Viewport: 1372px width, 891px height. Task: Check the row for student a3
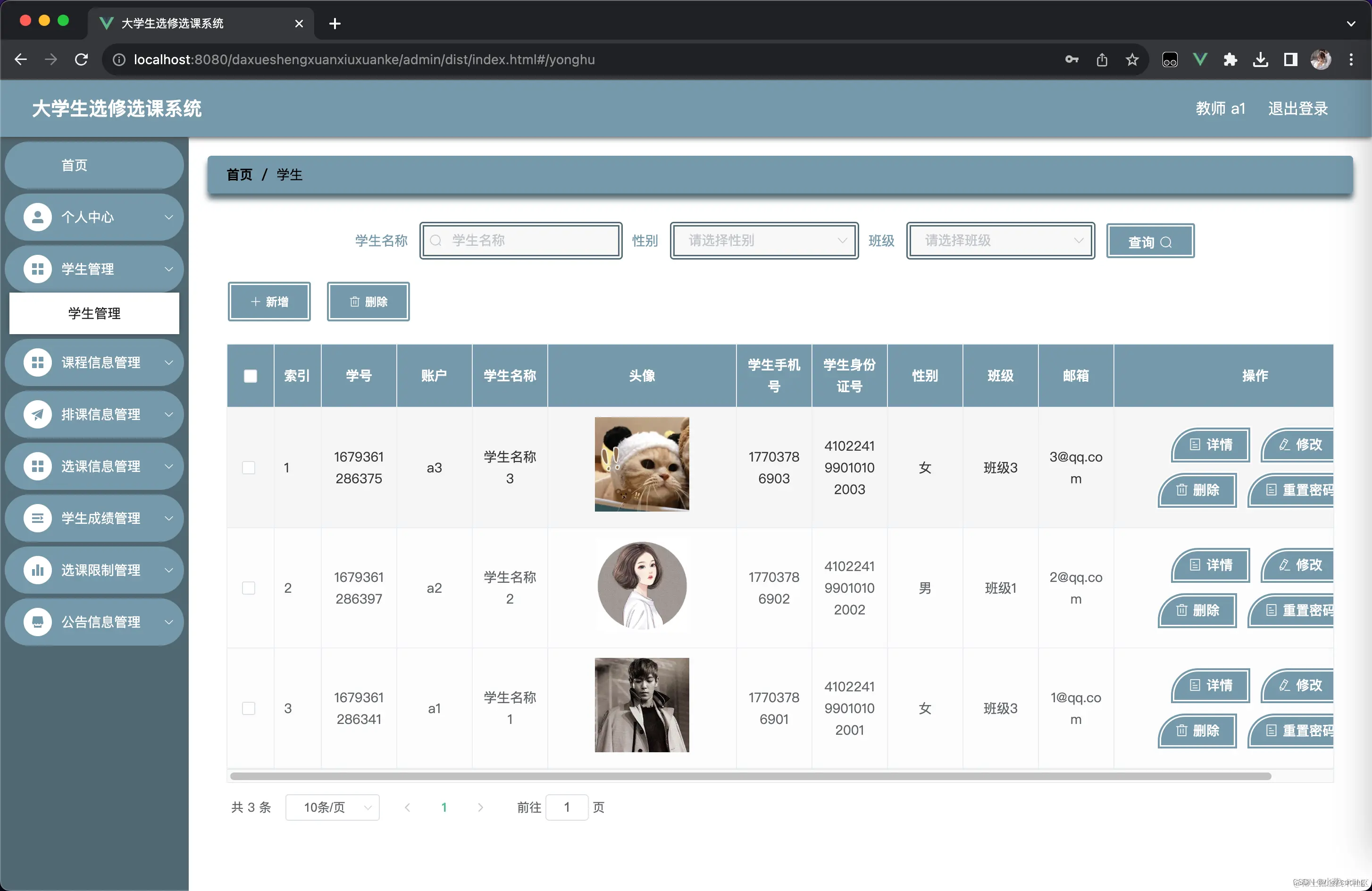pos(249,468)
